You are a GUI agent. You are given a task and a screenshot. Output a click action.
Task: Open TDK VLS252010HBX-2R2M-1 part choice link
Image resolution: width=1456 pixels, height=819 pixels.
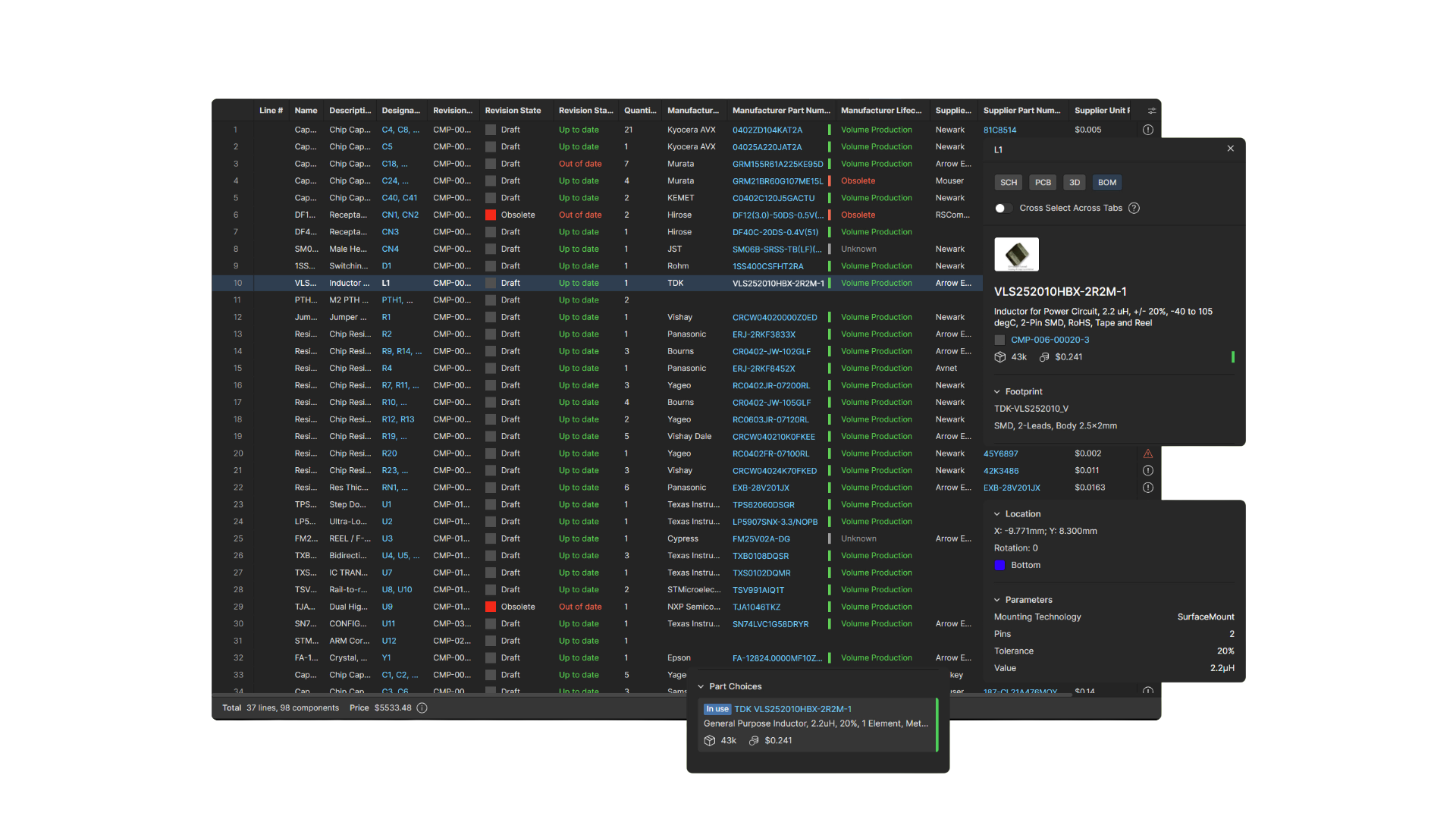click(792, 709)
